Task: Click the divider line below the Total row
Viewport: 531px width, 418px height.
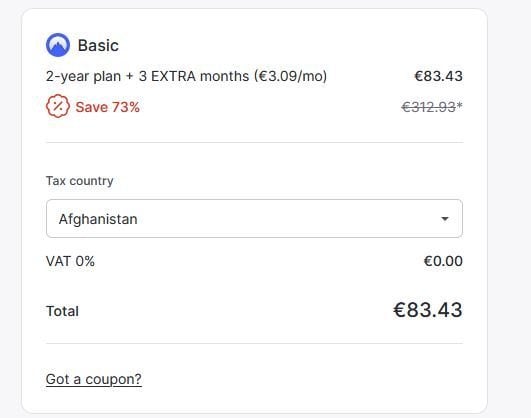Action: [x=254, y=343]
